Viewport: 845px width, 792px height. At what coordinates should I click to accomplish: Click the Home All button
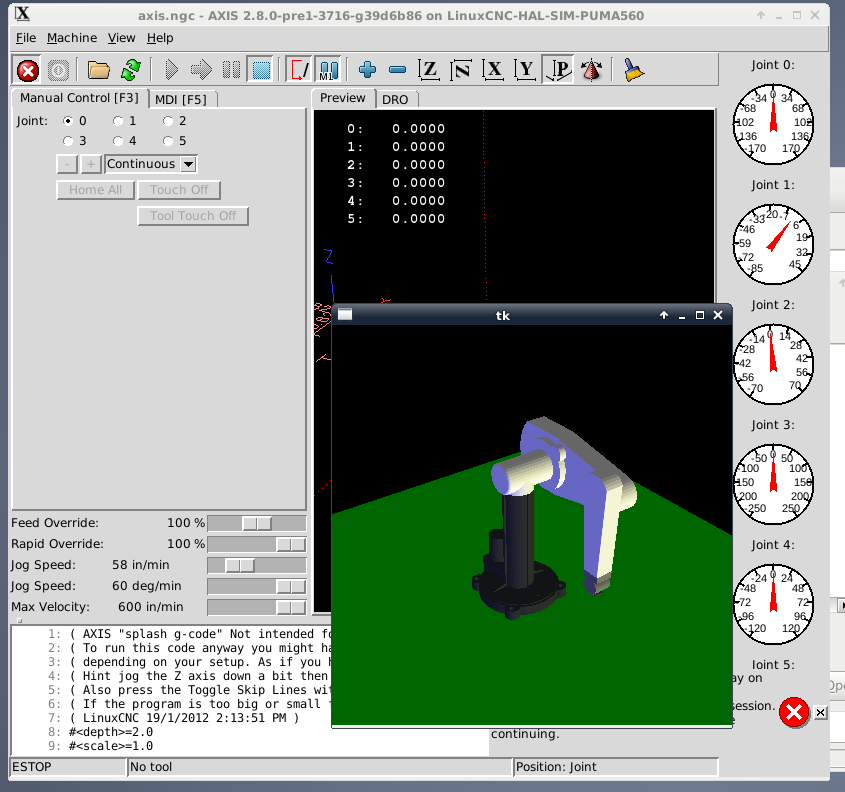pos(95,190)
